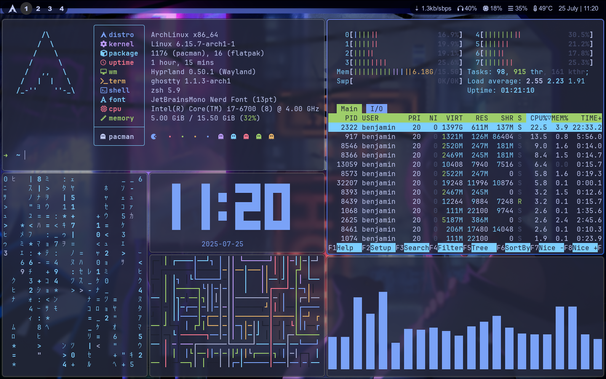The height and width of the screenshot is (379, 606).
Task: Switch to workspace 2
Action: click(38, 8)
